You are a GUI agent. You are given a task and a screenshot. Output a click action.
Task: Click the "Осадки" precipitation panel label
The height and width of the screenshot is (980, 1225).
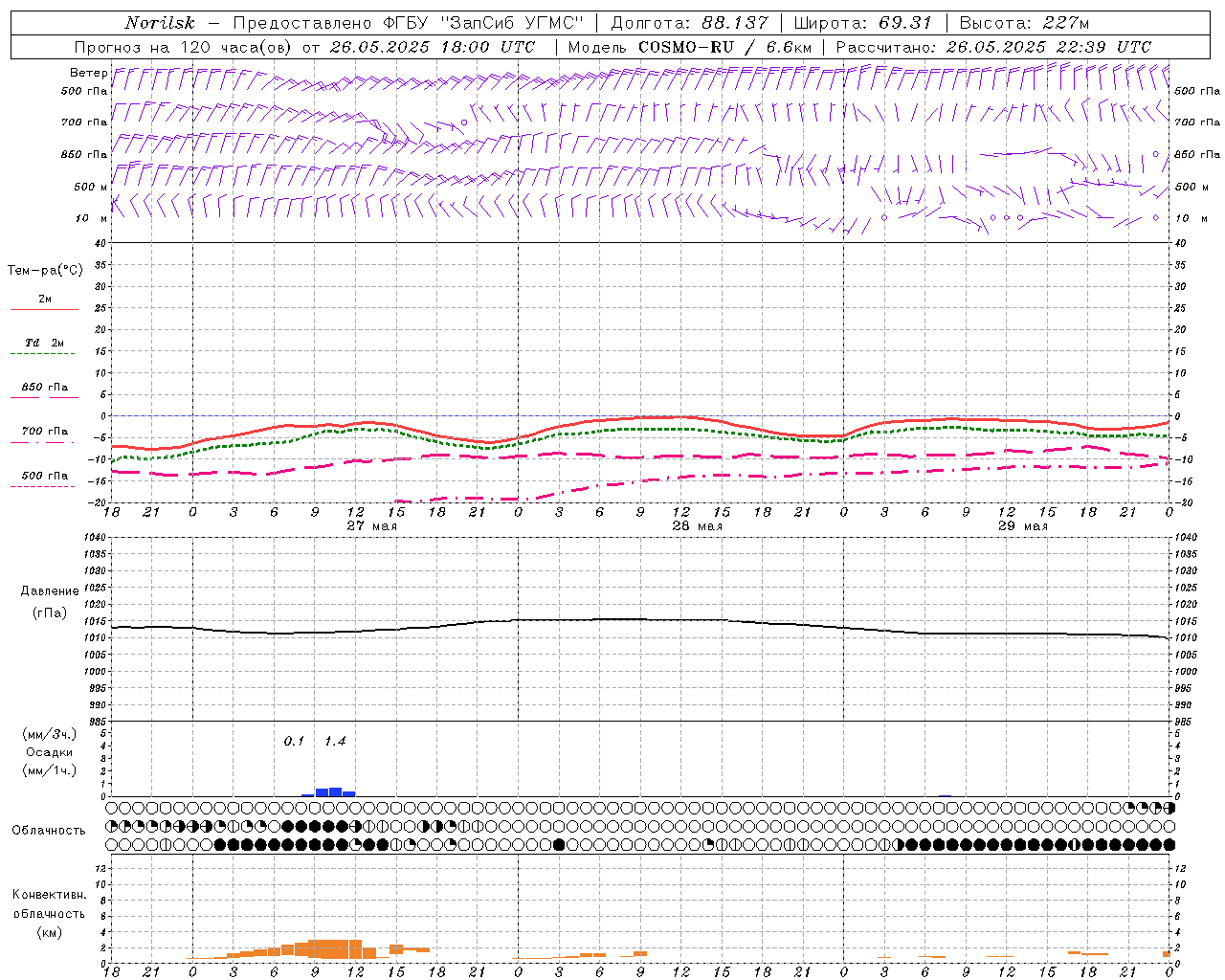50,752
